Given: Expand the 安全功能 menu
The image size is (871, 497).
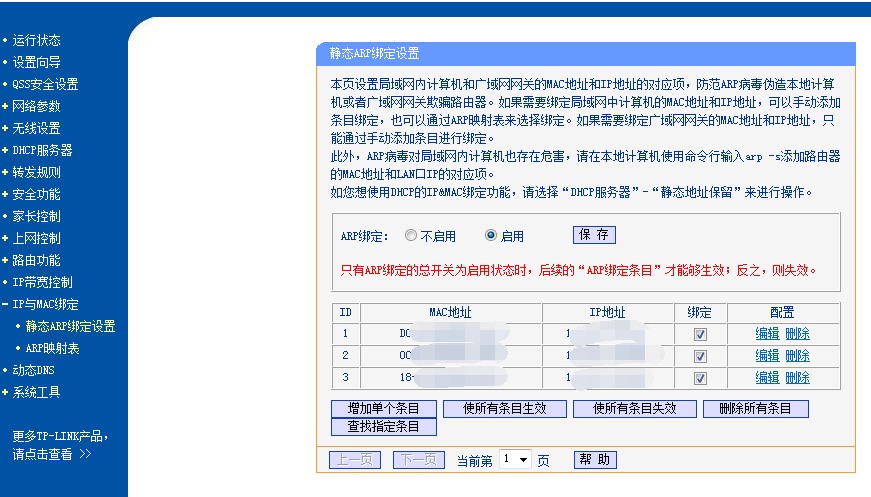Looking at the screenshot, I should 36,194.
